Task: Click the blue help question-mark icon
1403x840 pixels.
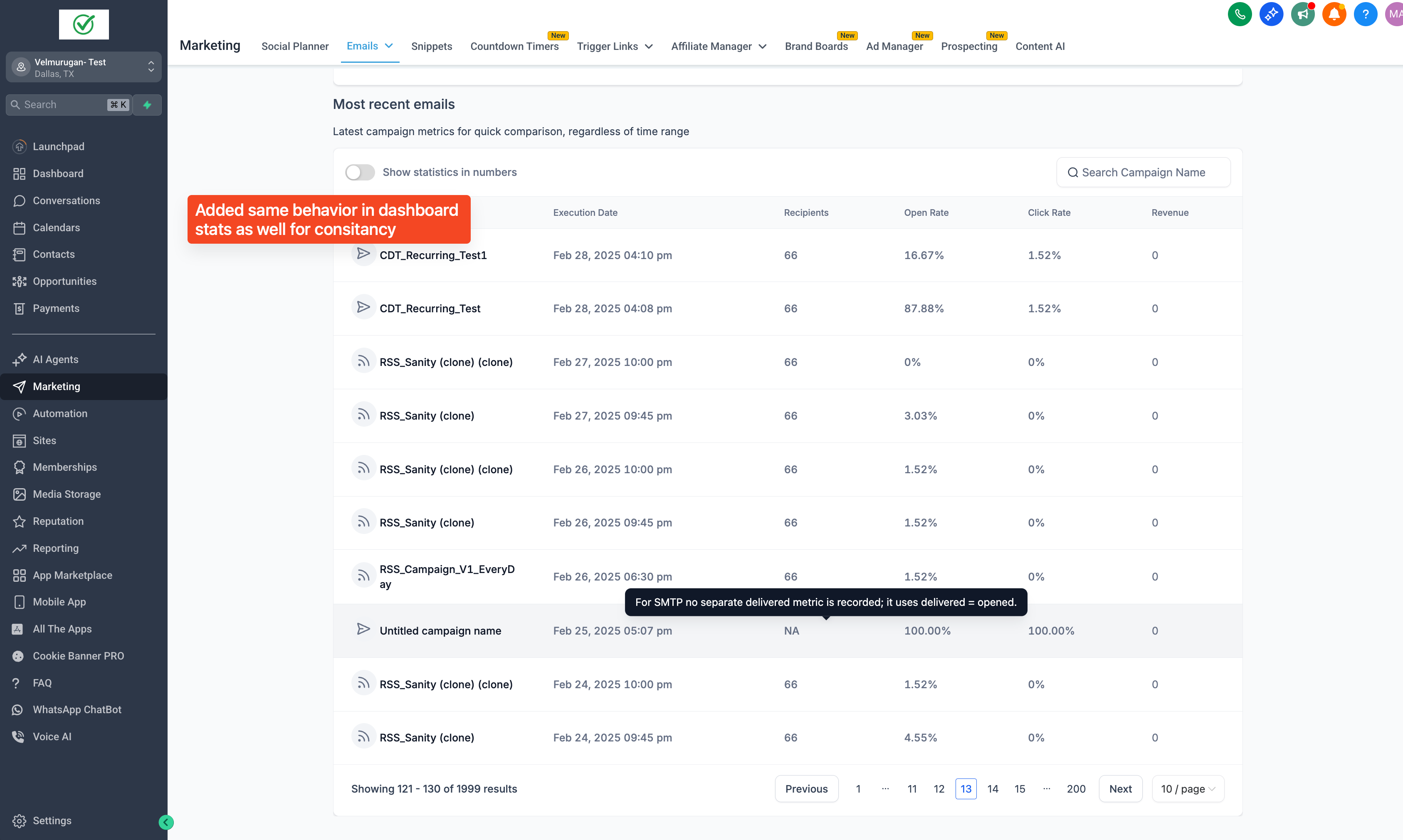Action: (1365, 14)
